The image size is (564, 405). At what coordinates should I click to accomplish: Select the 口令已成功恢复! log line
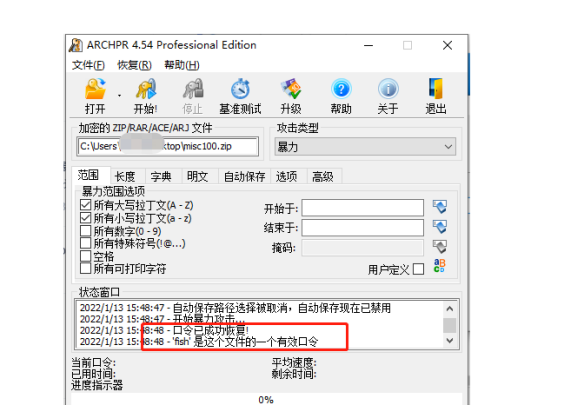click(164, 330)
